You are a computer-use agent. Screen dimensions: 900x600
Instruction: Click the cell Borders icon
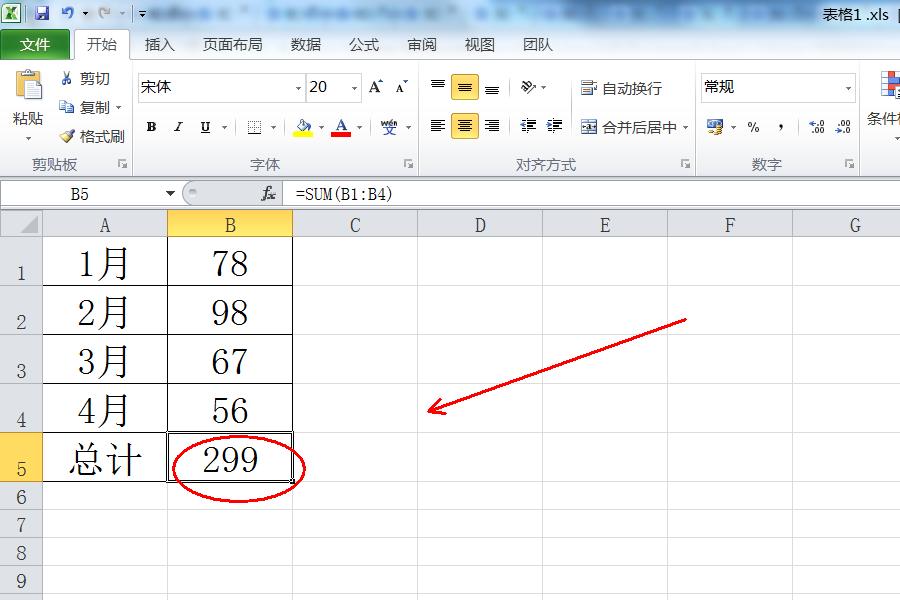click(x=254, y=127)
